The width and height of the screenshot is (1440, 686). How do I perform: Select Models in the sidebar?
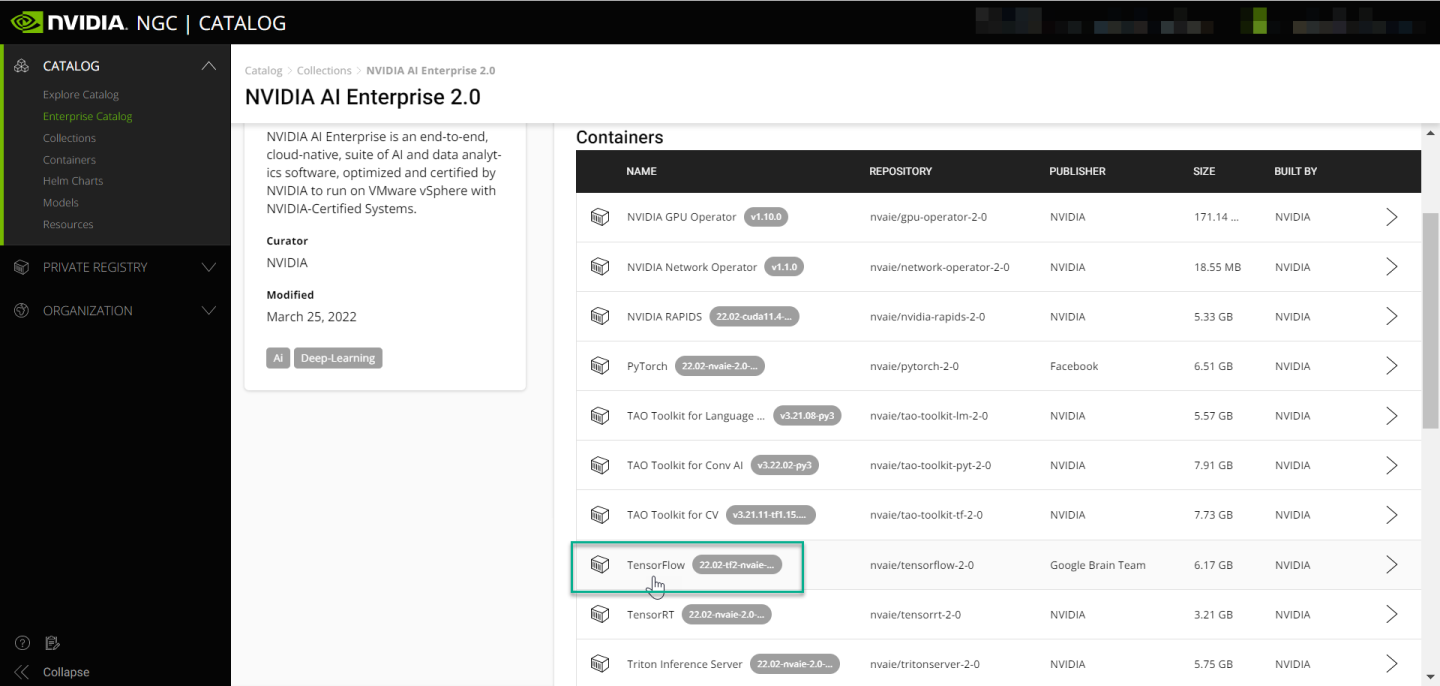point(61,203)
